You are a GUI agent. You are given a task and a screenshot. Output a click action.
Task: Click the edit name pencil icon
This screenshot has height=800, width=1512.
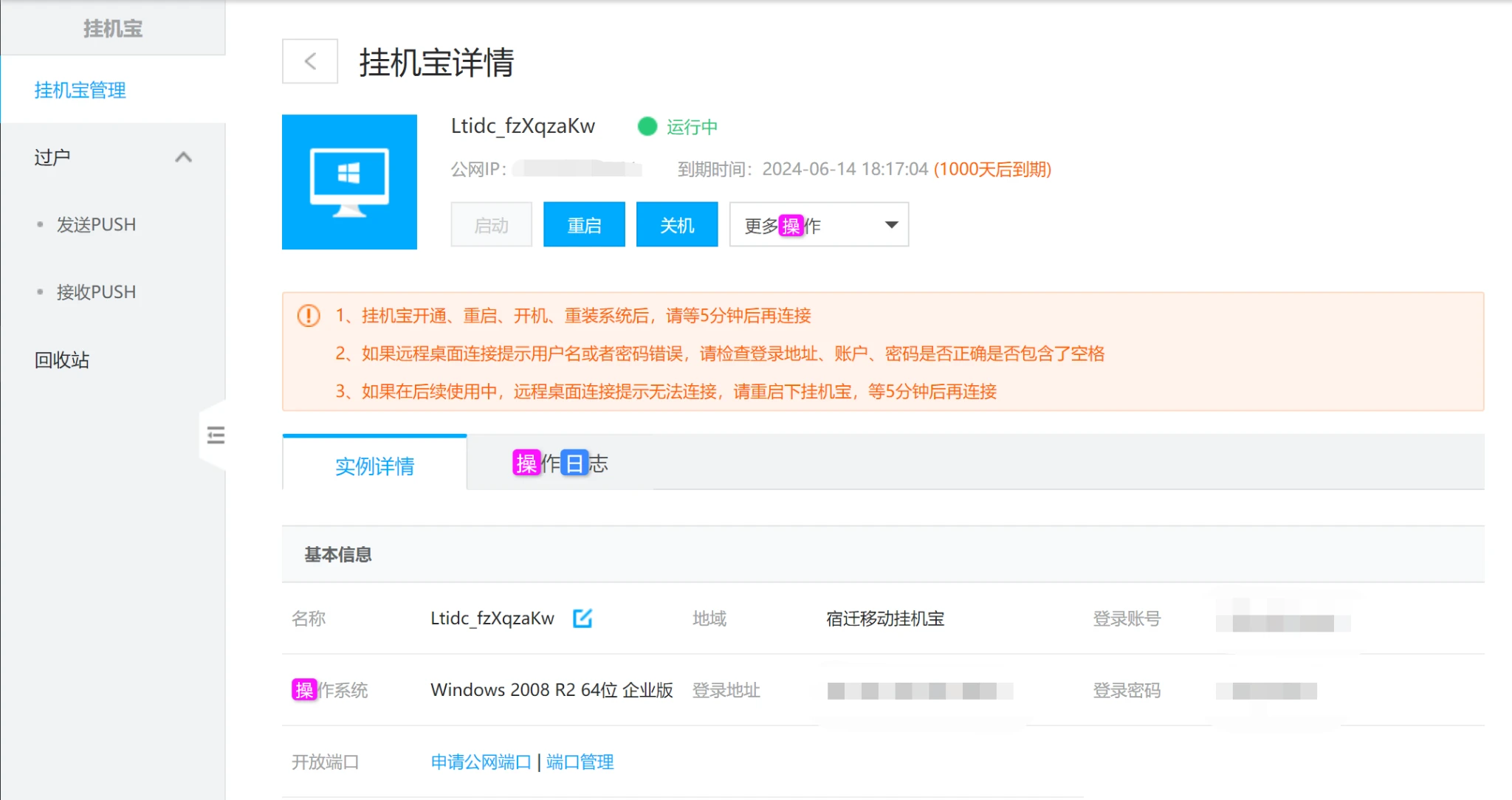(x=583, y=618)
